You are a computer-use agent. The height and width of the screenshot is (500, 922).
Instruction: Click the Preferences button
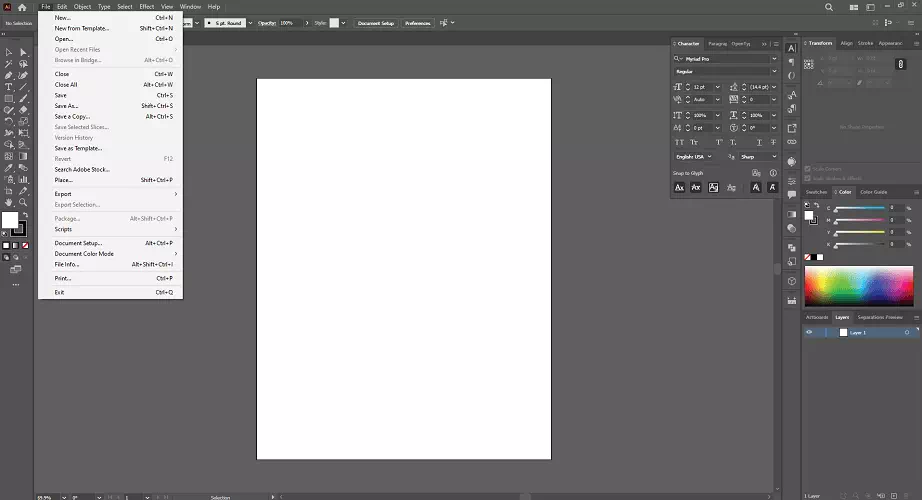417,23
